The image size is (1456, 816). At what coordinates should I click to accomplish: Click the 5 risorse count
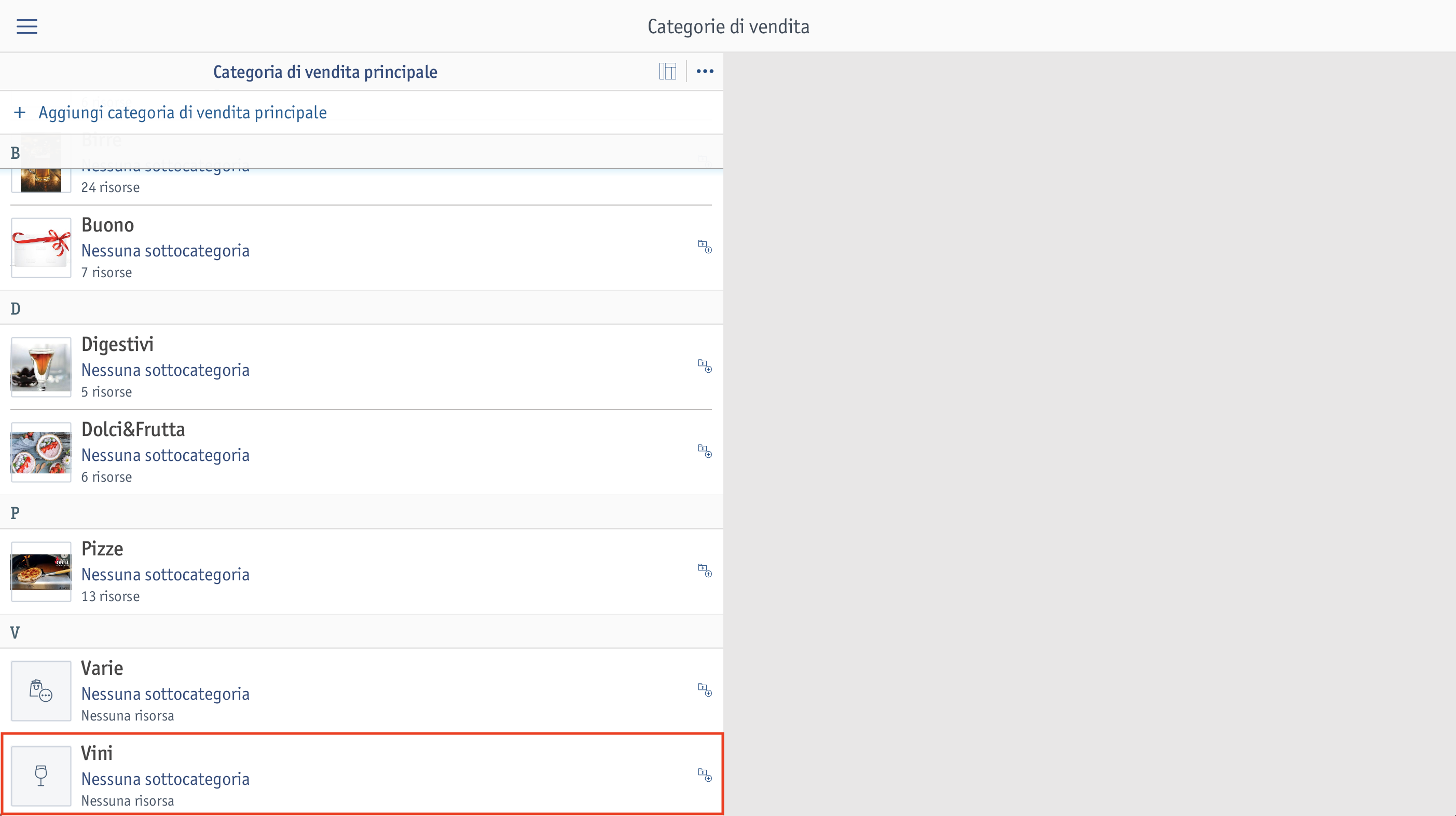click(x=107, y=392)
